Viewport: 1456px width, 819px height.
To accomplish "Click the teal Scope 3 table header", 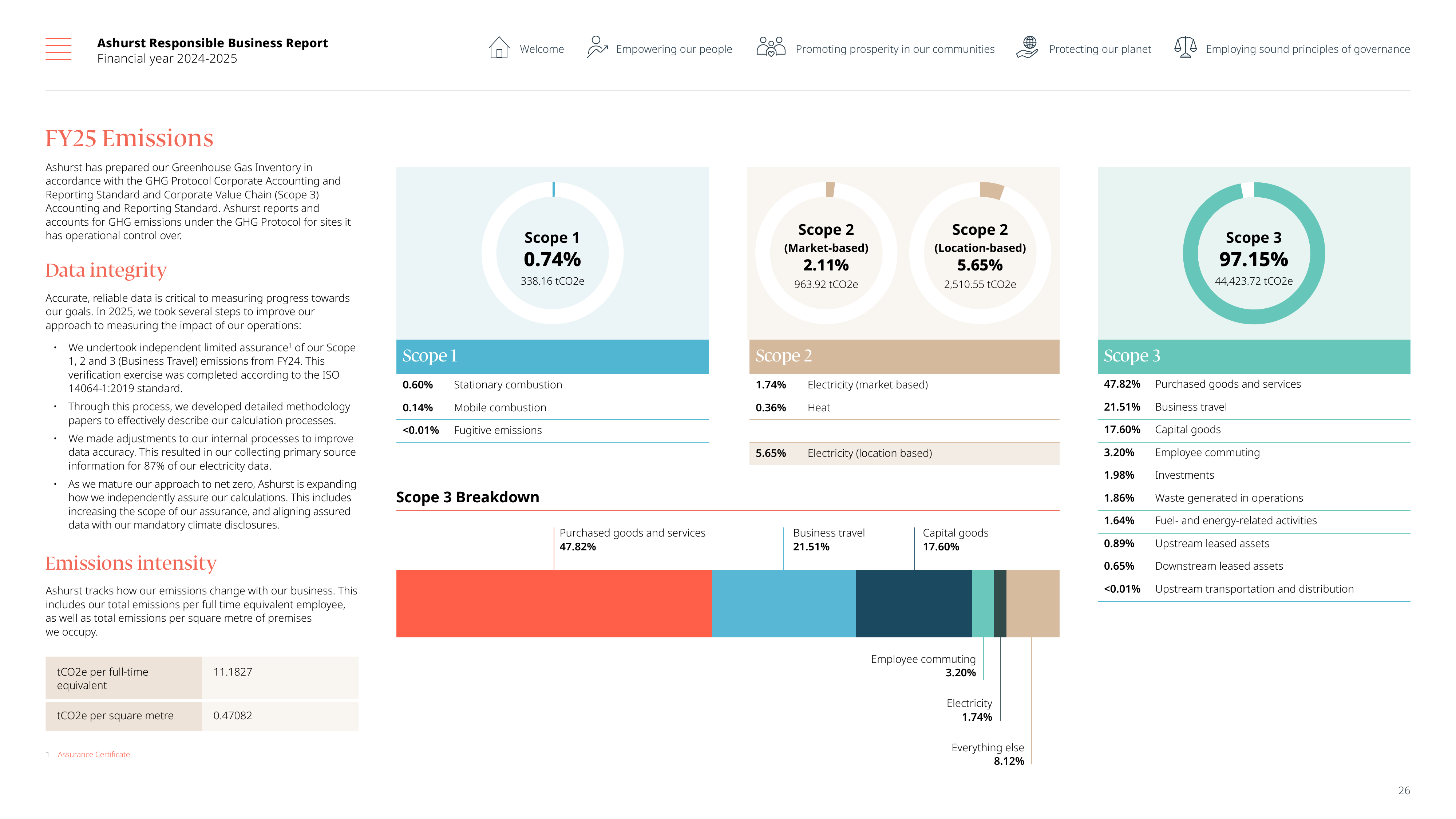I will point(1254,356).
